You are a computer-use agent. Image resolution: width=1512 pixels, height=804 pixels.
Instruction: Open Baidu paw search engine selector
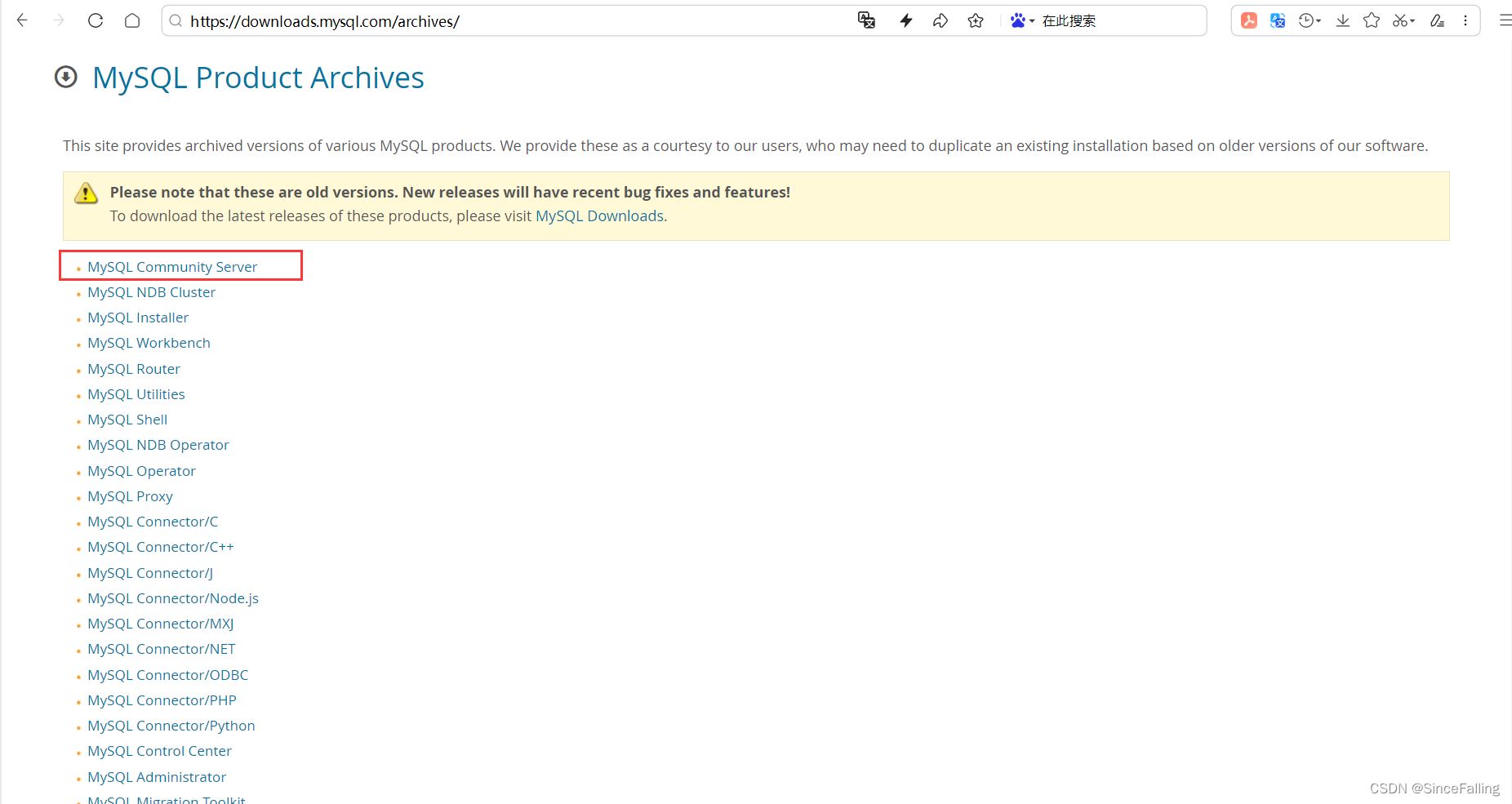pos(1022,20)
